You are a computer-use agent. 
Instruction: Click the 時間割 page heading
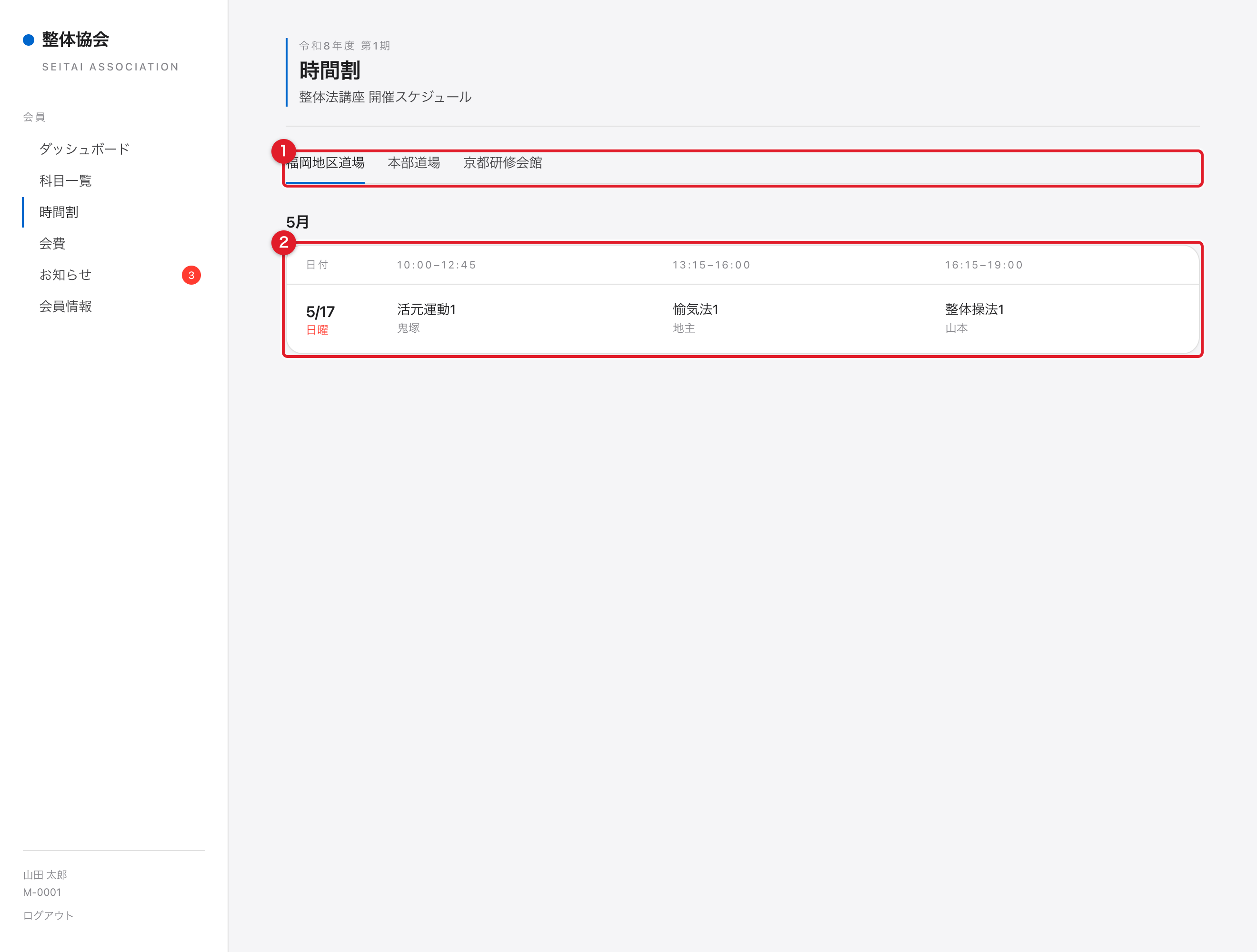click(329, 70)
